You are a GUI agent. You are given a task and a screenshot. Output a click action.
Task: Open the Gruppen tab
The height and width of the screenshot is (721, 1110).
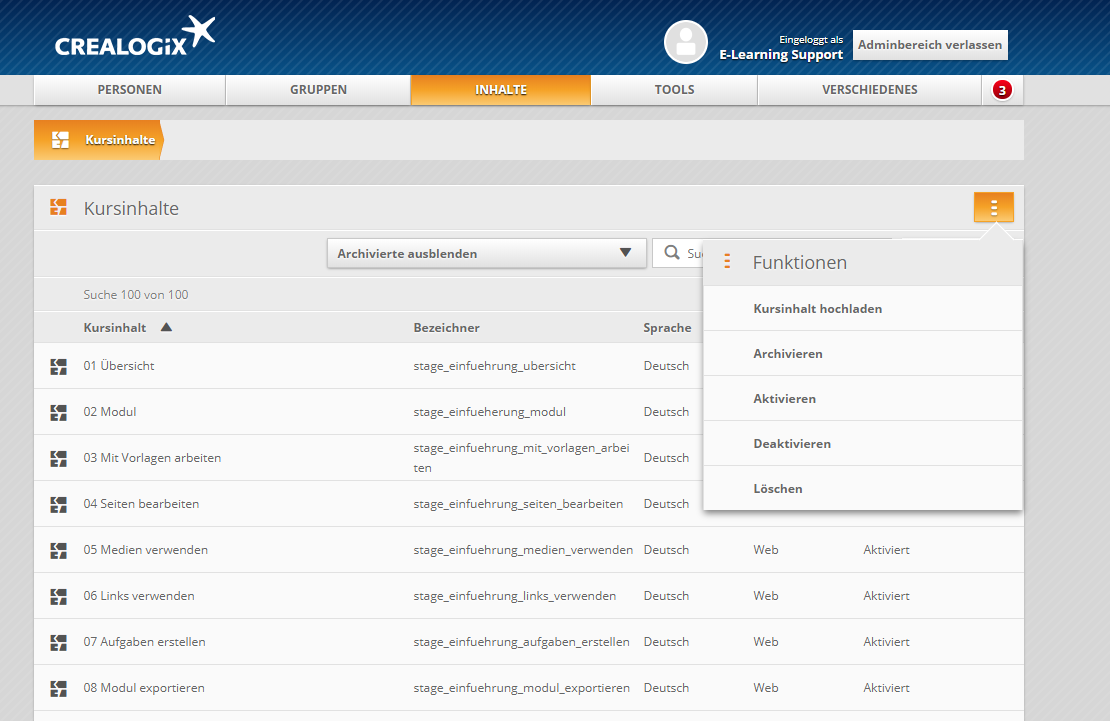click(318, 90)
